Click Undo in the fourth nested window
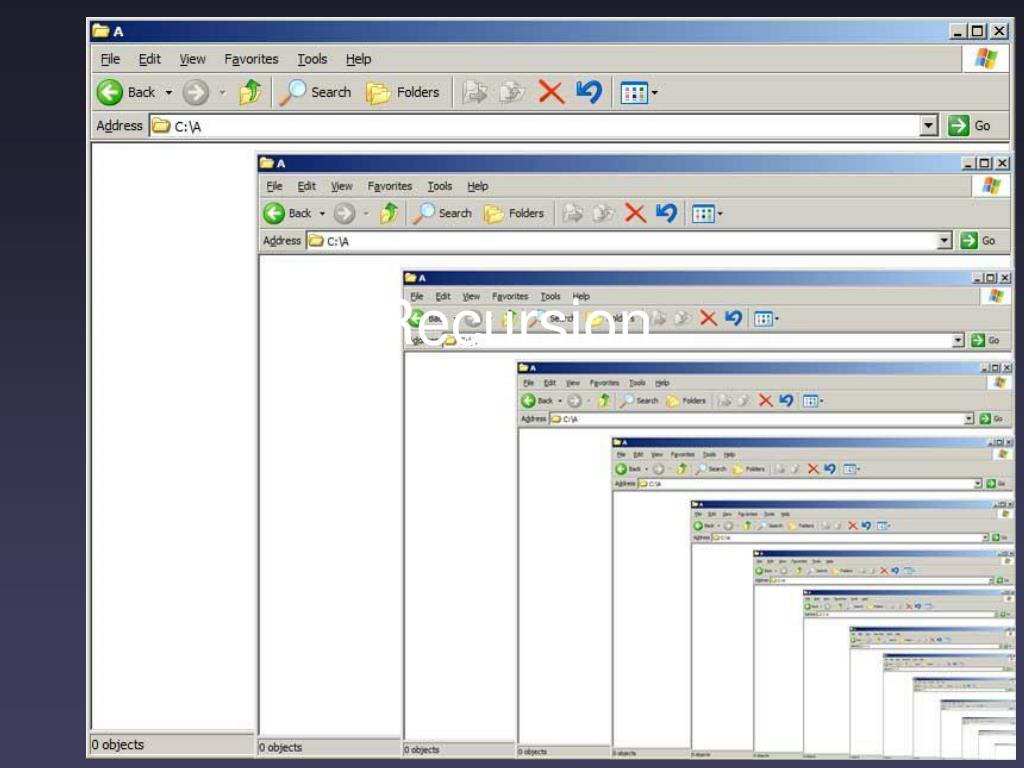 tap(786, 400)
